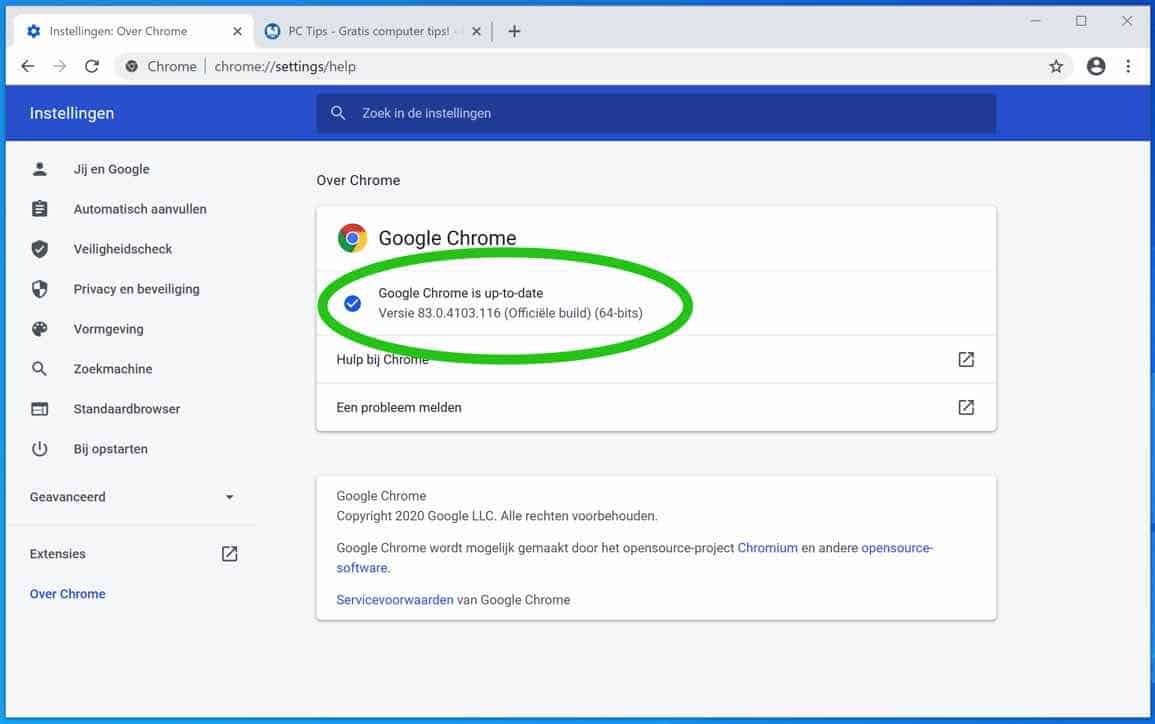Click the Veiligheidscheck shield icon
1155x724 pixels.
click(x=40, y=249)
